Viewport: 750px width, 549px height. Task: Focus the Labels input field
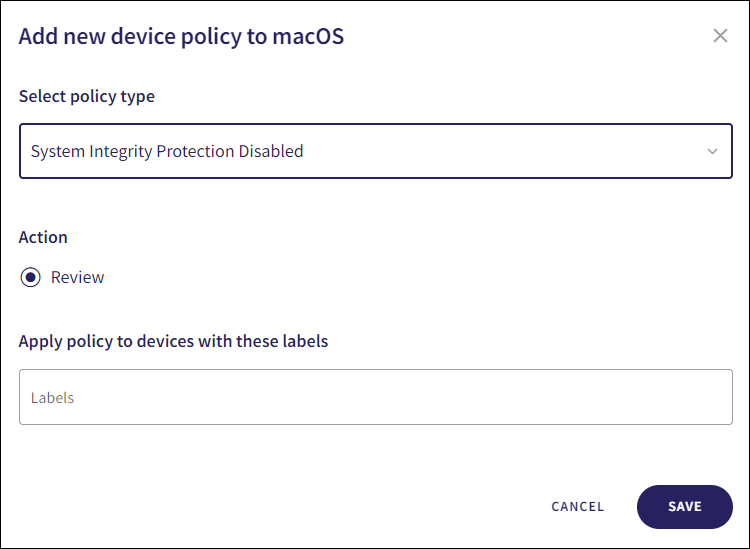375,397
